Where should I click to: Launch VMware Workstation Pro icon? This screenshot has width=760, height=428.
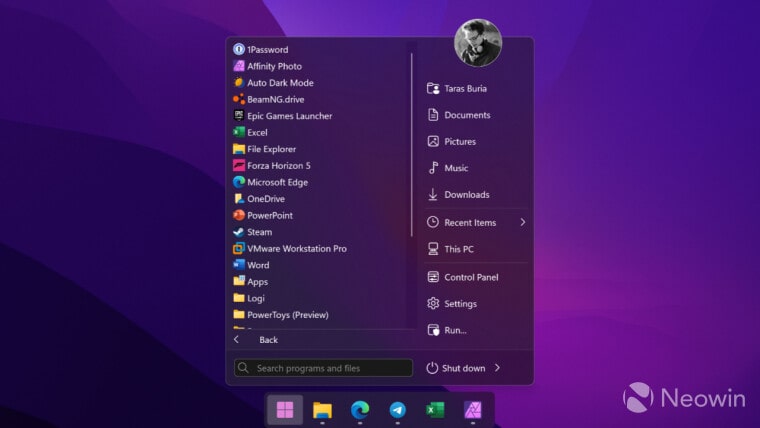tap(238, 249)
